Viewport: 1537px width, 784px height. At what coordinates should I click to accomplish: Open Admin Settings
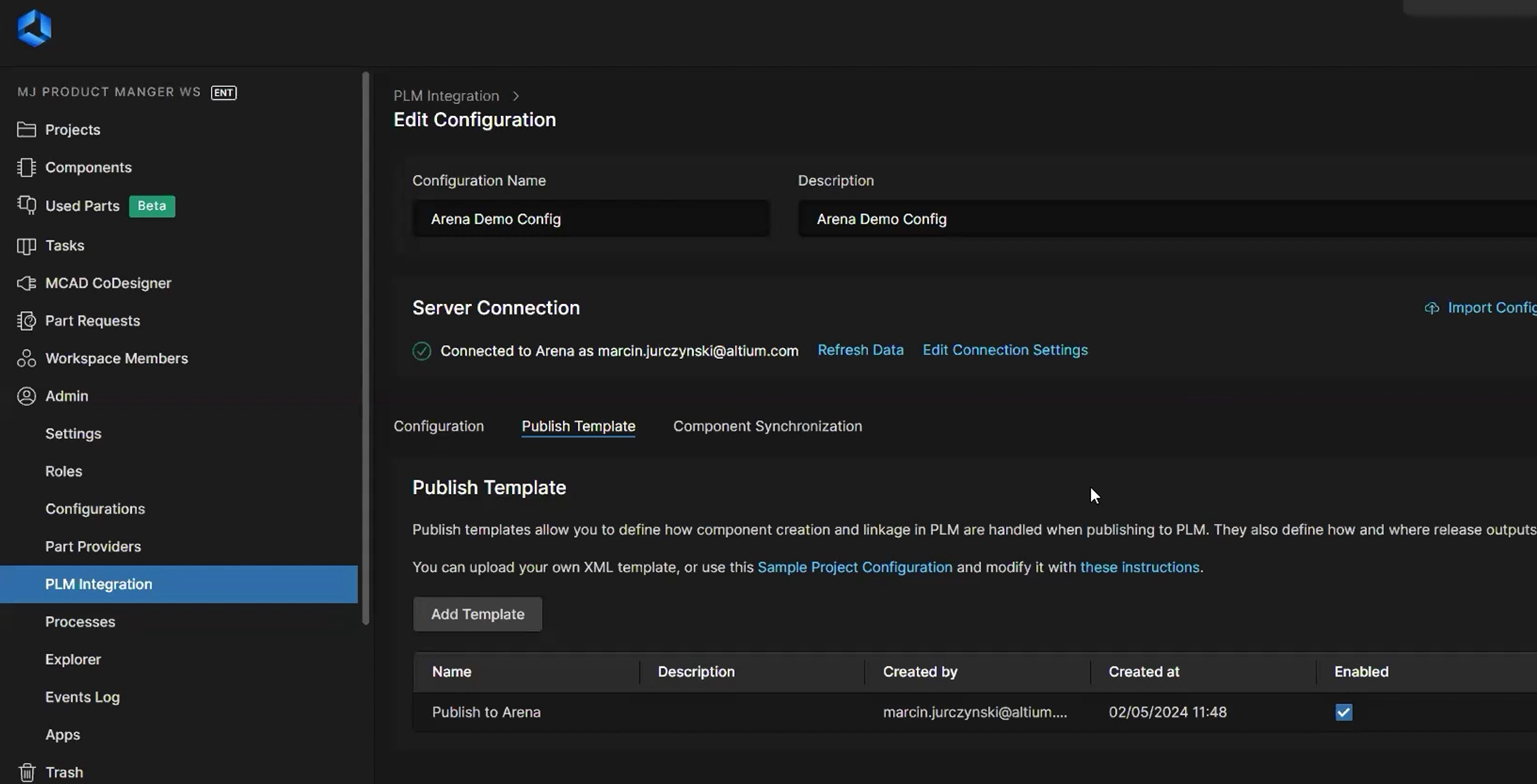74,434
